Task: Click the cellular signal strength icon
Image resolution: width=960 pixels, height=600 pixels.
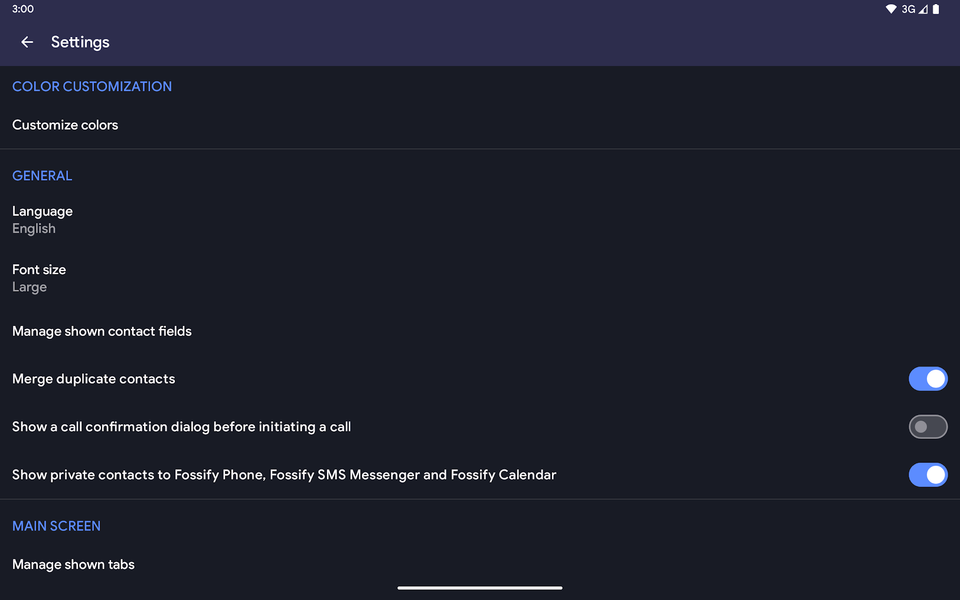Action: pos(924,9)
